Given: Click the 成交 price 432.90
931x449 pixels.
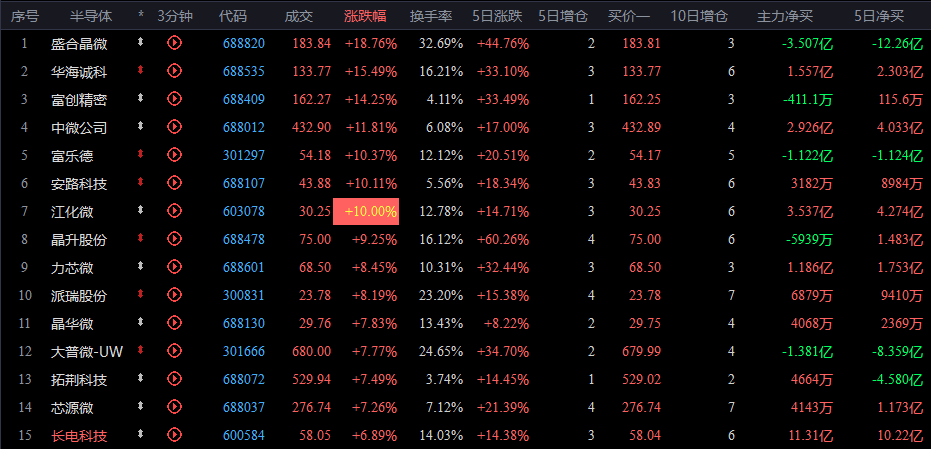Looking at the screenshot, I should click(312, 128).
